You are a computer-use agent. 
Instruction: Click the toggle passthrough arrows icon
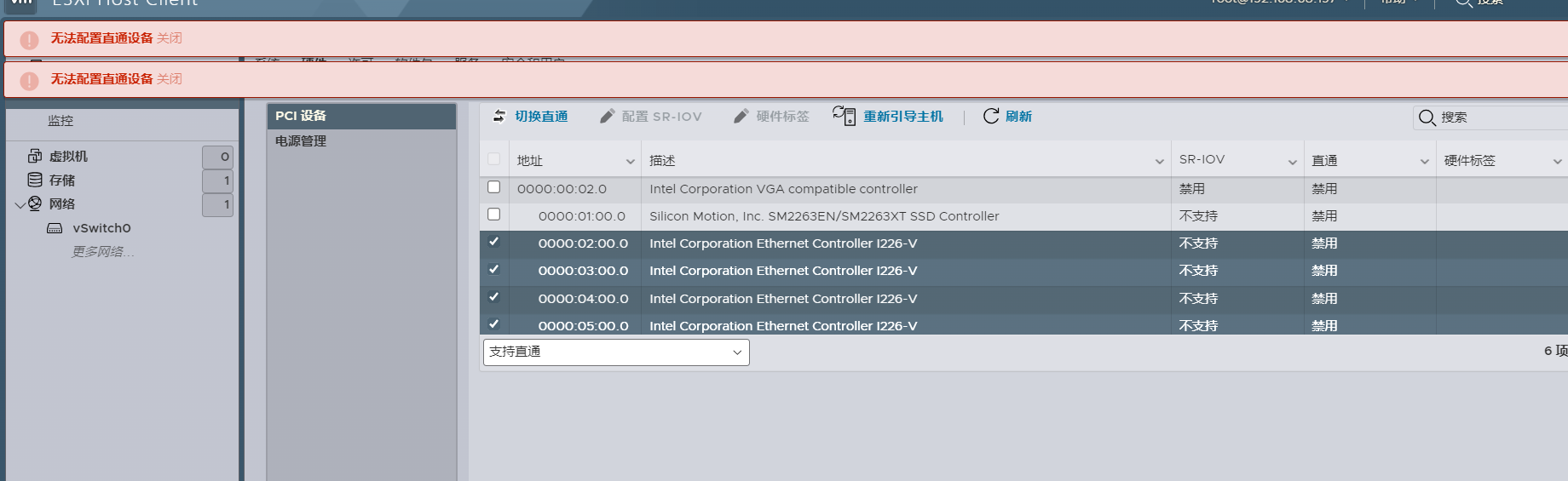pos(499,117)
